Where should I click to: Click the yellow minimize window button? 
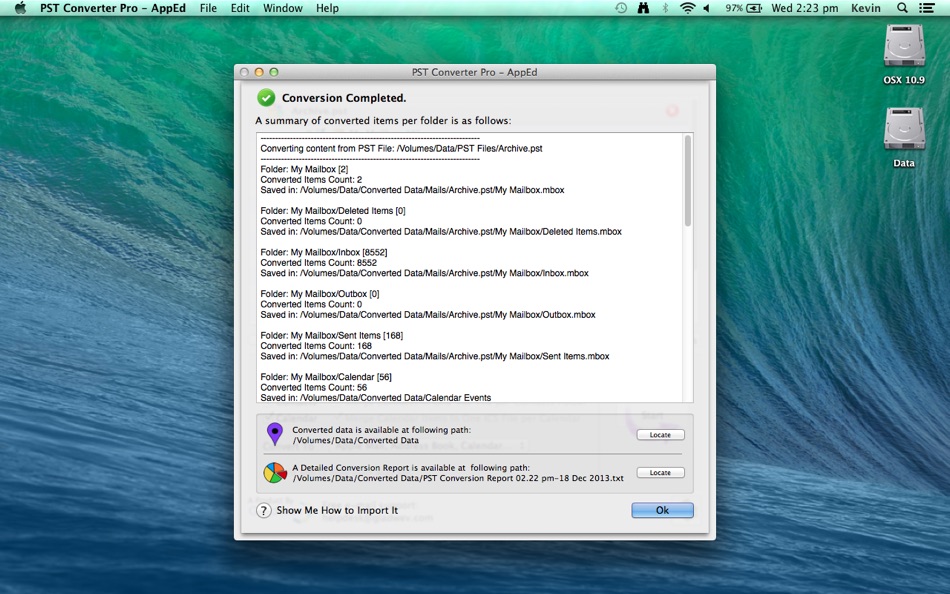(x=259, y=72)
